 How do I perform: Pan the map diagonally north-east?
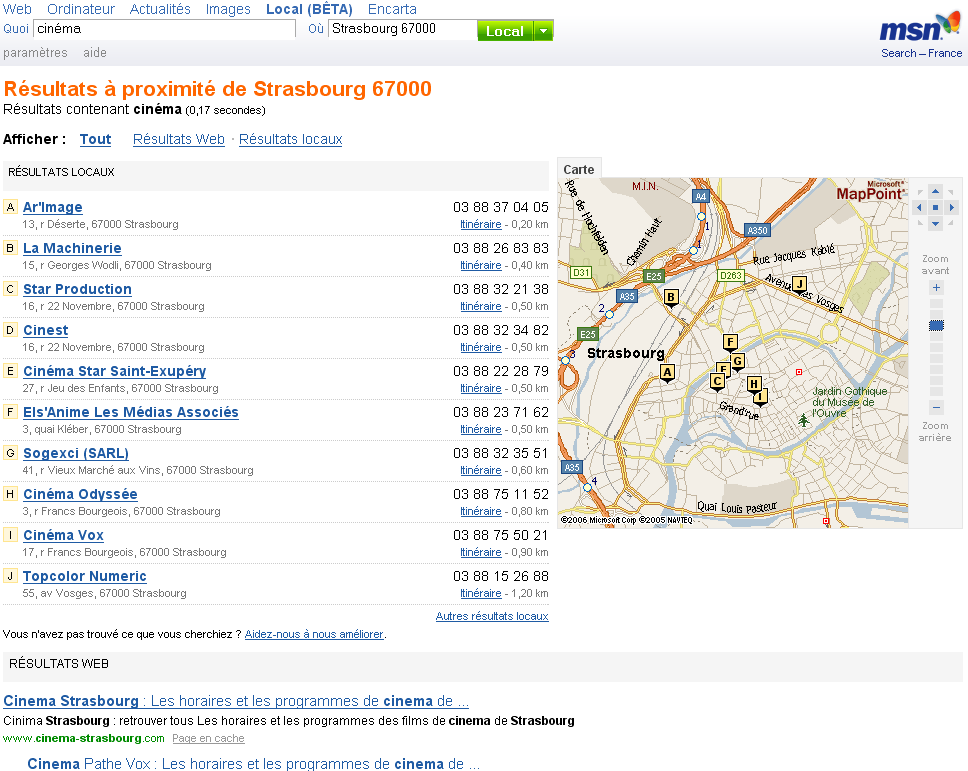951,192
